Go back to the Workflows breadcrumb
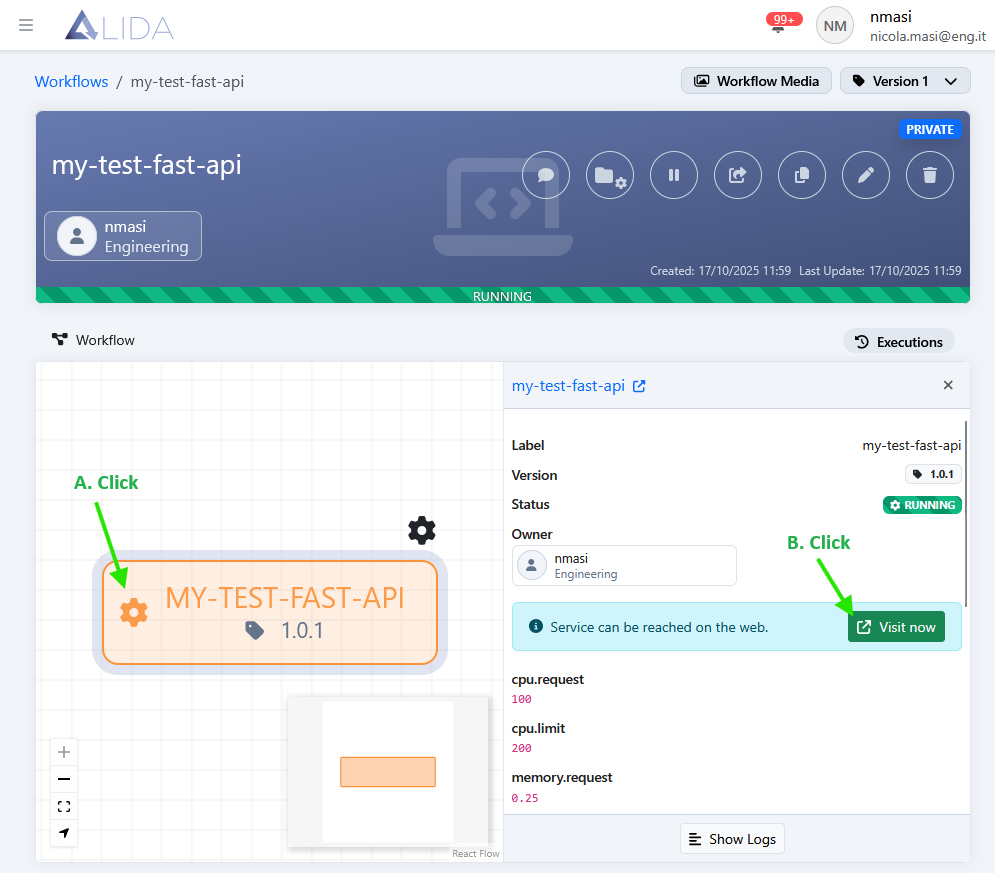Image resolution: width=995 pixels, height=873 pixels. coord(71,82)
